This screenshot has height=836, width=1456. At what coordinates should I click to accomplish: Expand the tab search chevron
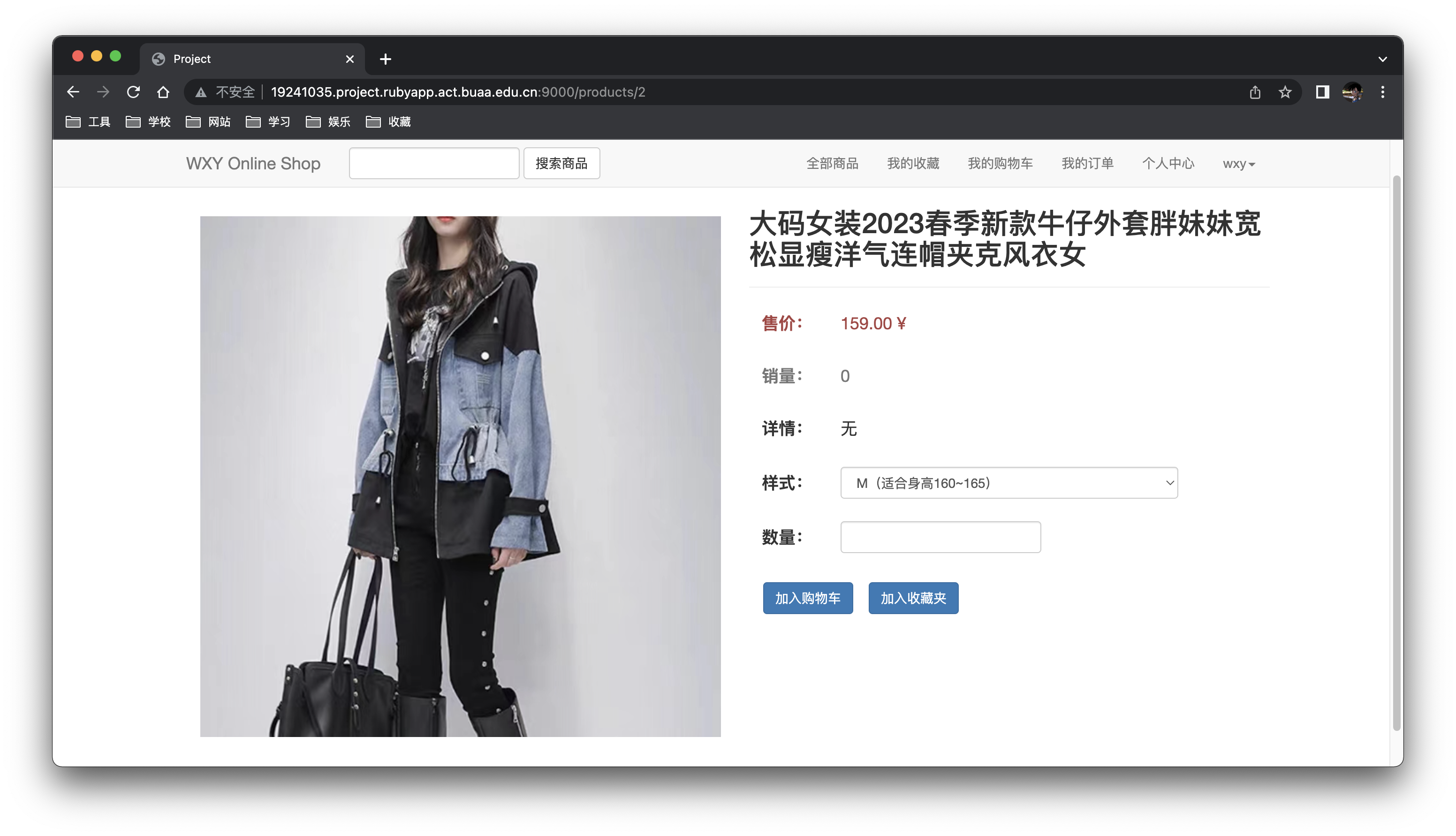[x=1382, y=59]
